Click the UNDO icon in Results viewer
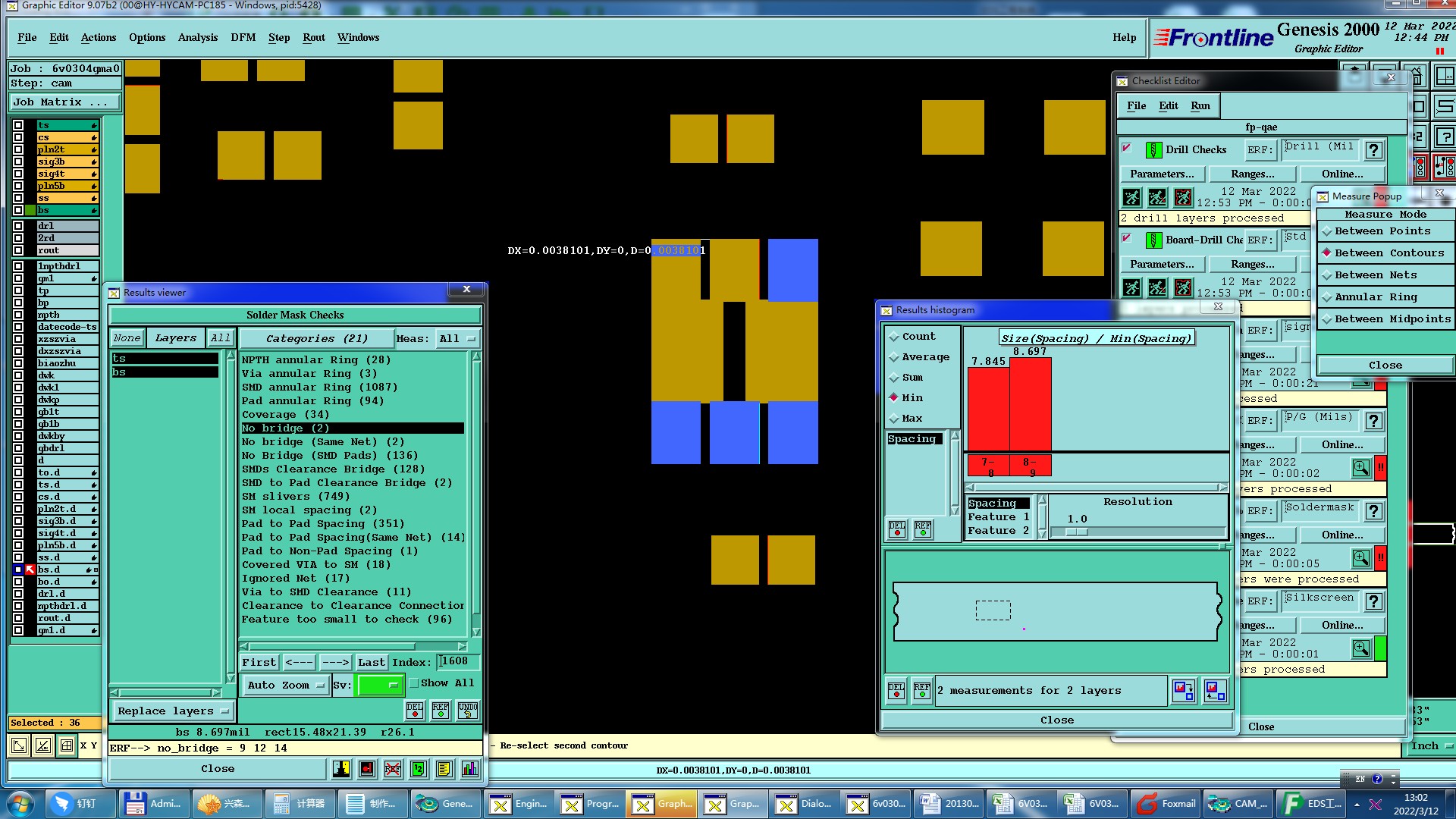The height and width of the screenshot is (819, 1456). (x=468, y=711)
